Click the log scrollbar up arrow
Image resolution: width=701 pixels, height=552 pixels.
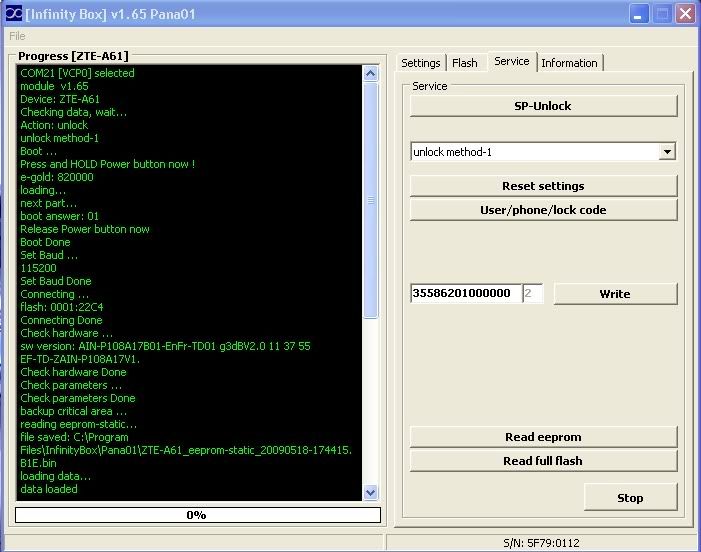(371, 73)
